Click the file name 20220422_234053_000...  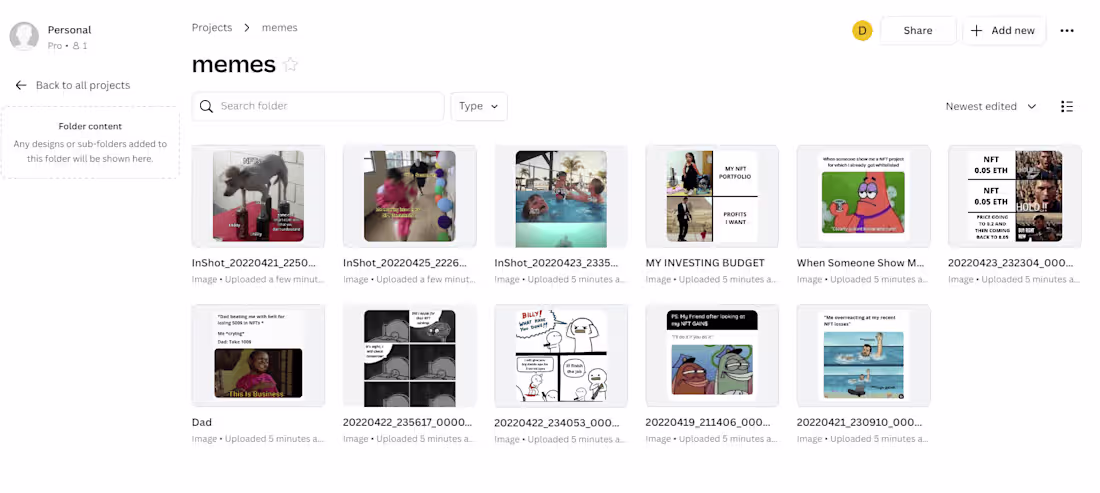click(557, 423)
